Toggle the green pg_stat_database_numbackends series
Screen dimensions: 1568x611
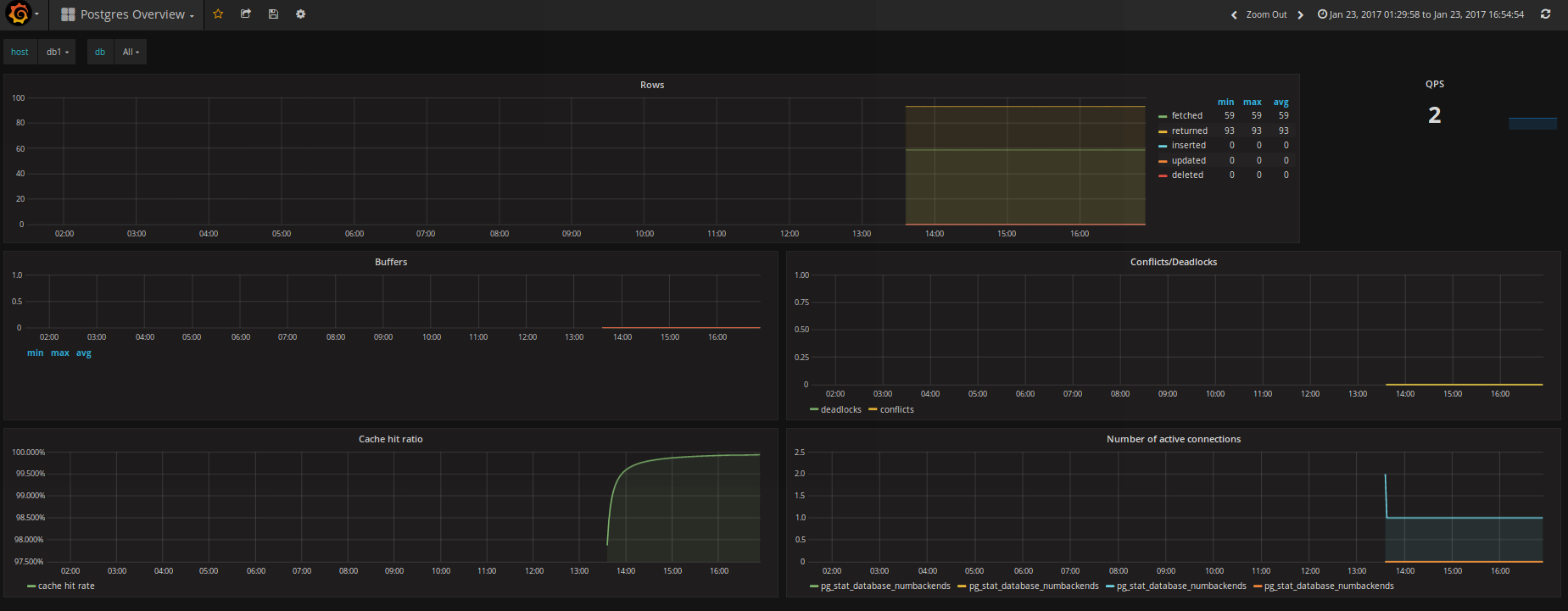885,586
